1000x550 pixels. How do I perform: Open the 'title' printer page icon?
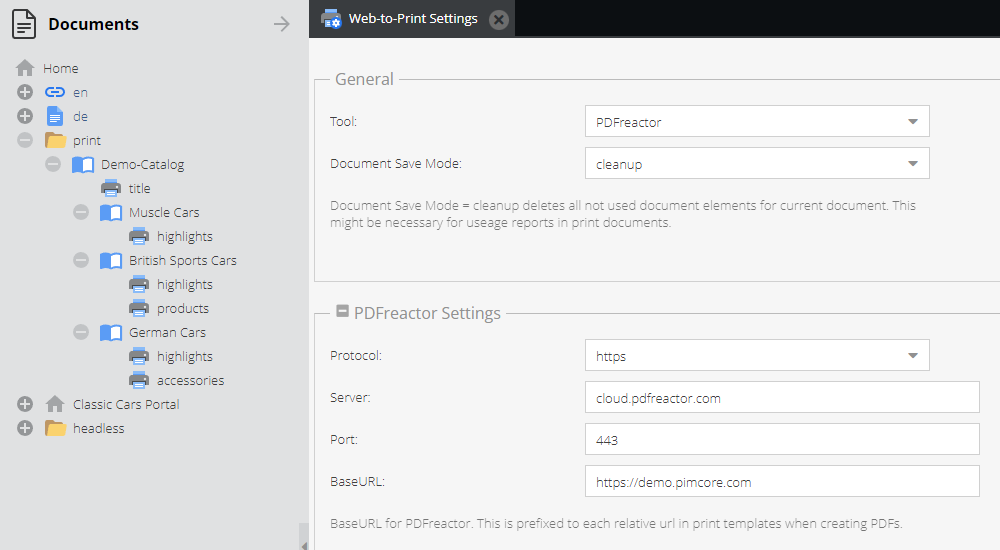tap(111, 188)
